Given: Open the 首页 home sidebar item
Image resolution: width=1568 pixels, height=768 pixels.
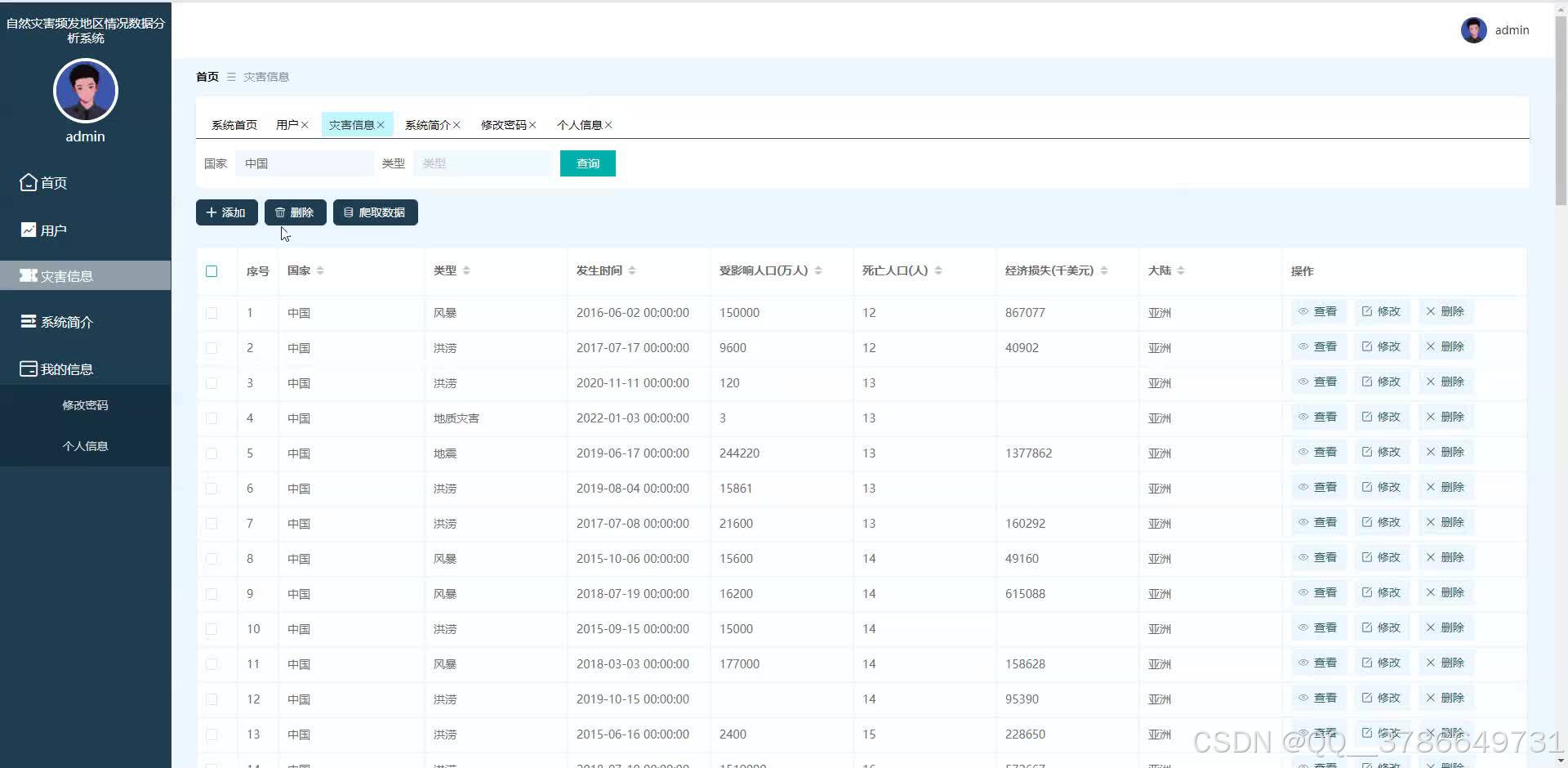Looking at the screenshot, I should (85, 182).
